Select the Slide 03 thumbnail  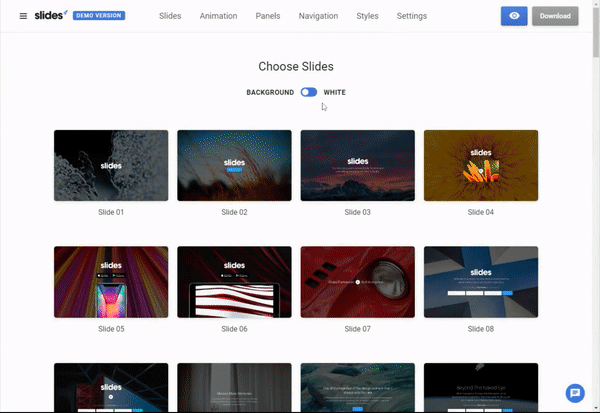tap(357, 165)
